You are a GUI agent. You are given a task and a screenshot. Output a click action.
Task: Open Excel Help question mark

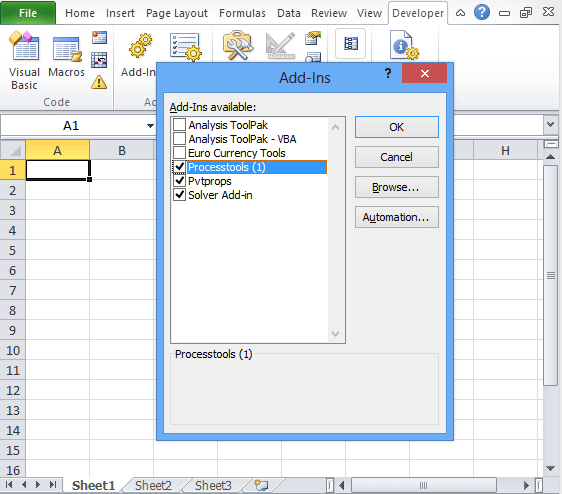click(x=482, y=13)
